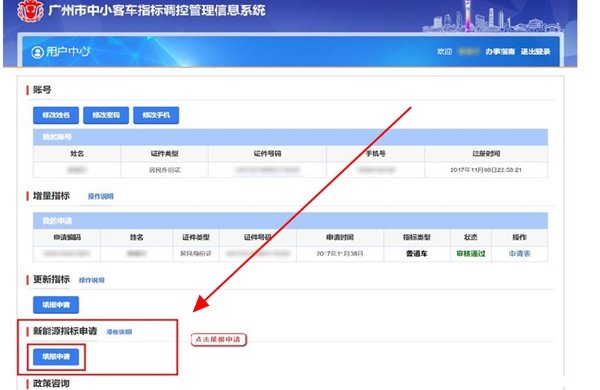The width and height of the screenshot is (600, 390).
Task: Open 操作说明 next to 增量指标
Action: [101, 196]
